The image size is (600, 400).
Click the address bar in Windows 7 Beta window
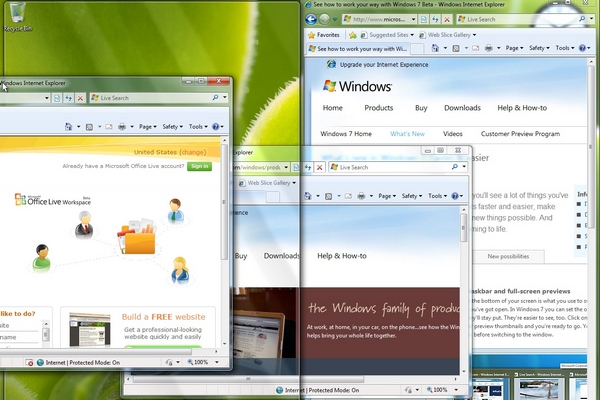[379, 19]
